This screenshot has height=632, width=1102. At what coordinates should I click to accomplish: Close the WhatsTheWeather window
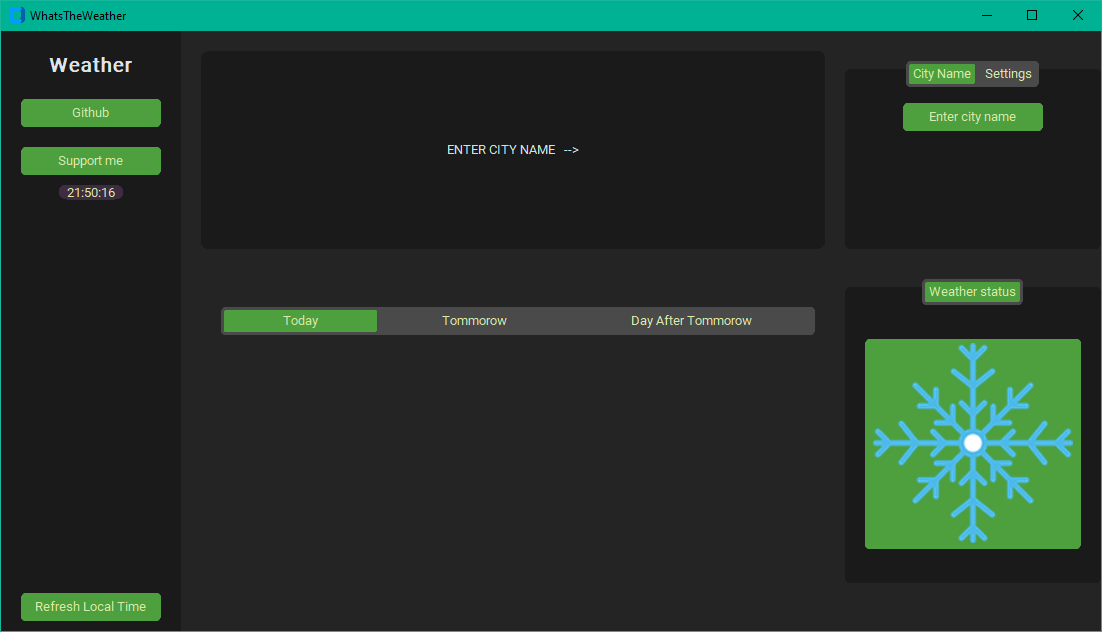1077,15
